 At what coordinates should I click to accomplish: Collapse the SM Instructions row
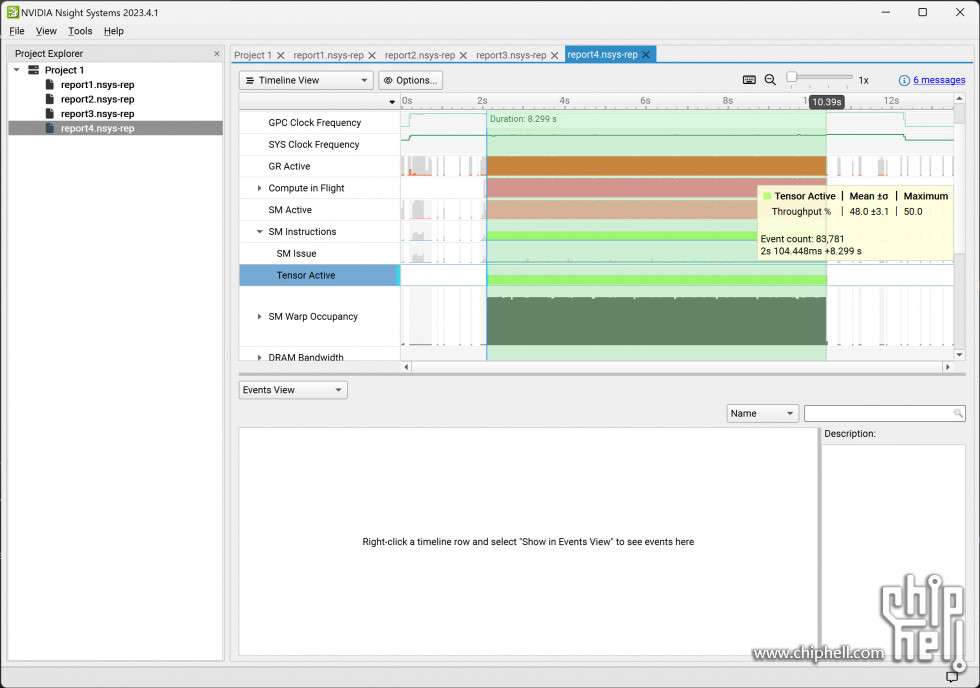(259, 232)
